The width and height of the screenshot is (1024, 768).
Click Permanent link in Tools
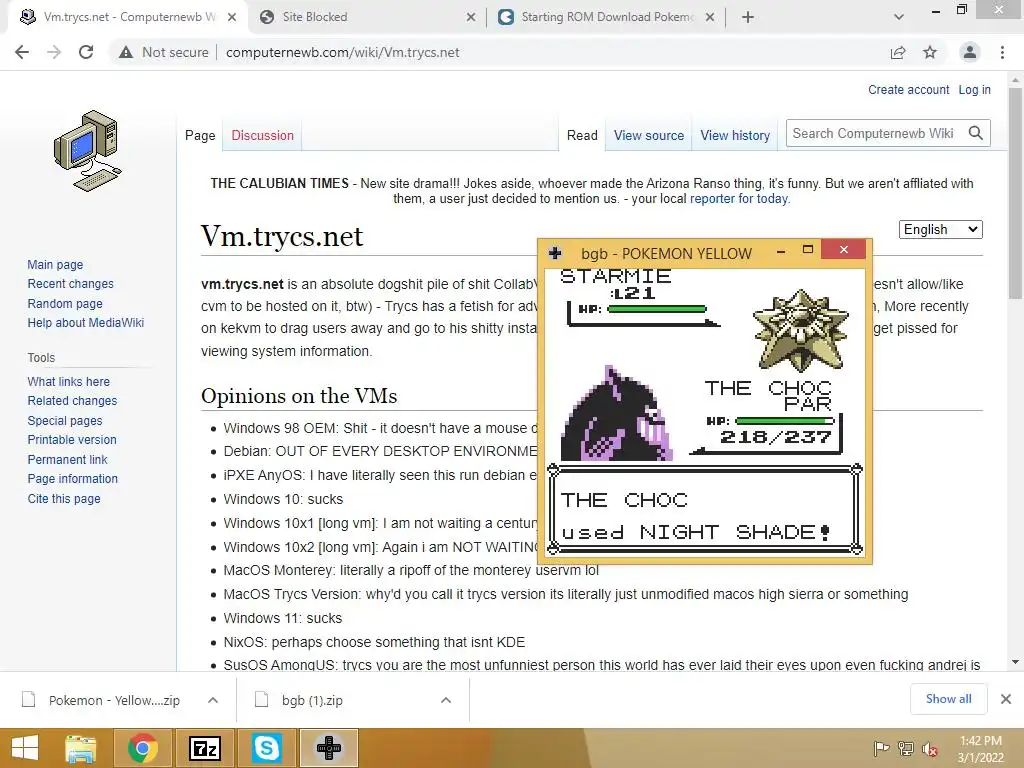coord(67,459)
